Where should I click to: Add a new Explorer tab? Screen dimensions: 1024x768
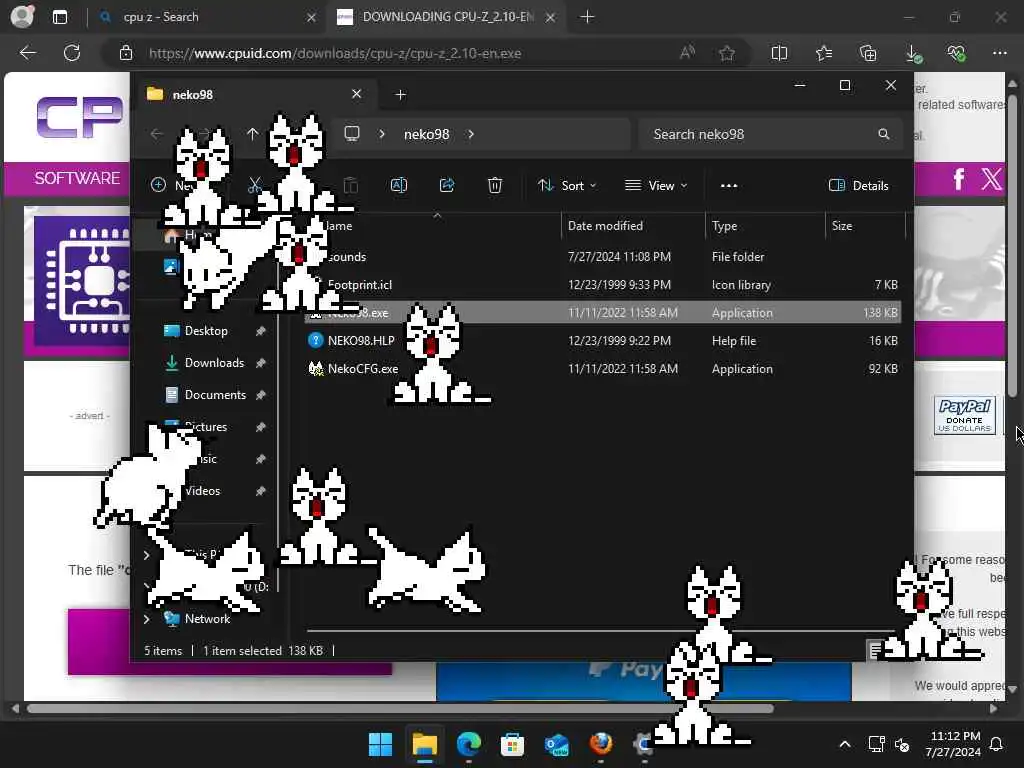(x=400, y=95)
